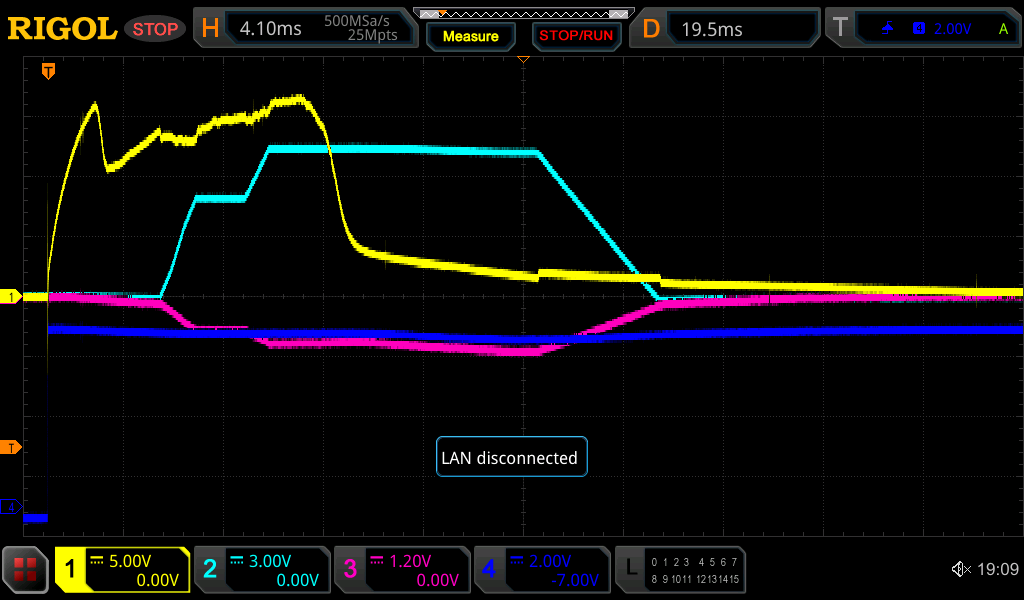Toggle channel 2 with 3.00V scale
Viewport: 1024px width, 600px height.
click(x=262, y=570)
